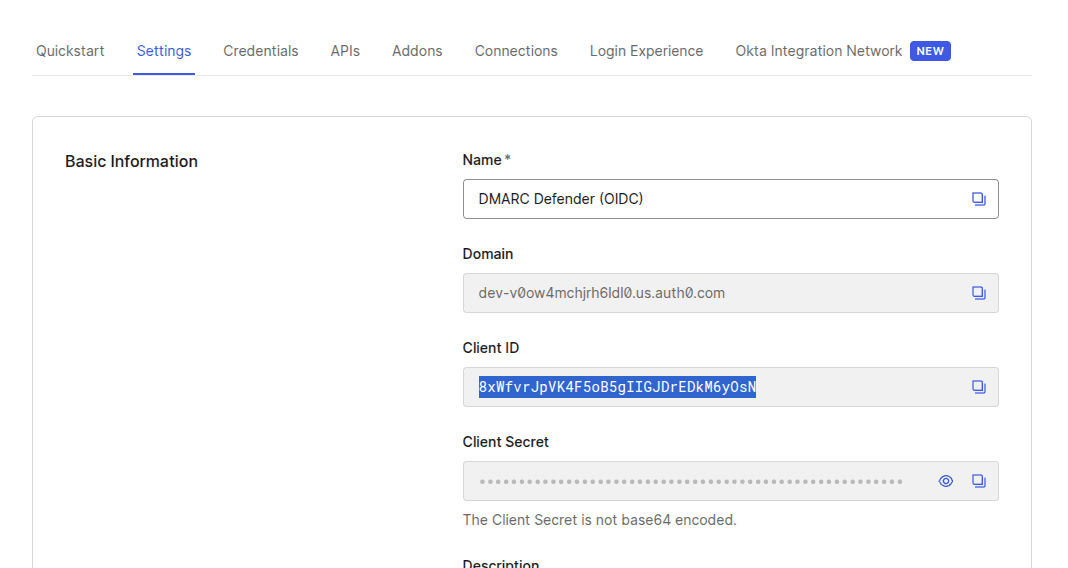1068x568 pixels.
Task: Click the Client Secret label
Action: 505,442
